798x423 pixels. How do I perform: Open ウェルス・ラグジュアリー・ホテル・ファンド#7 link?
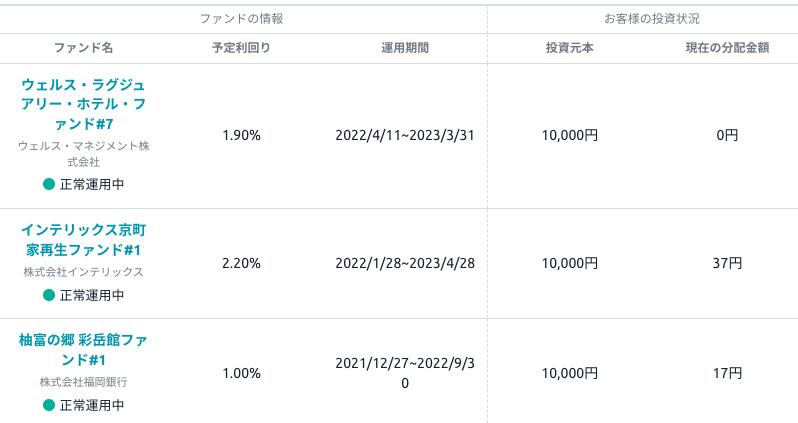tap(83, 104)
